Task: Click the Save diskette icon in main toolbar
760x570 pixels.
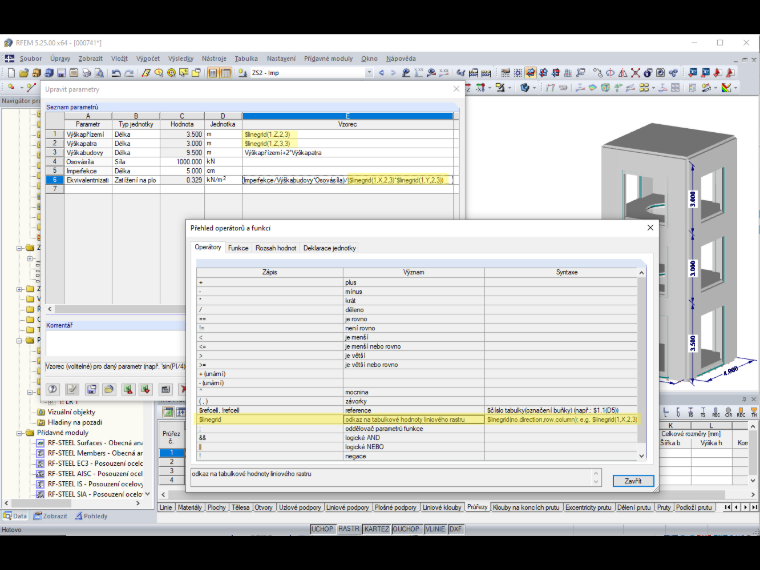Action: [61, 73]
